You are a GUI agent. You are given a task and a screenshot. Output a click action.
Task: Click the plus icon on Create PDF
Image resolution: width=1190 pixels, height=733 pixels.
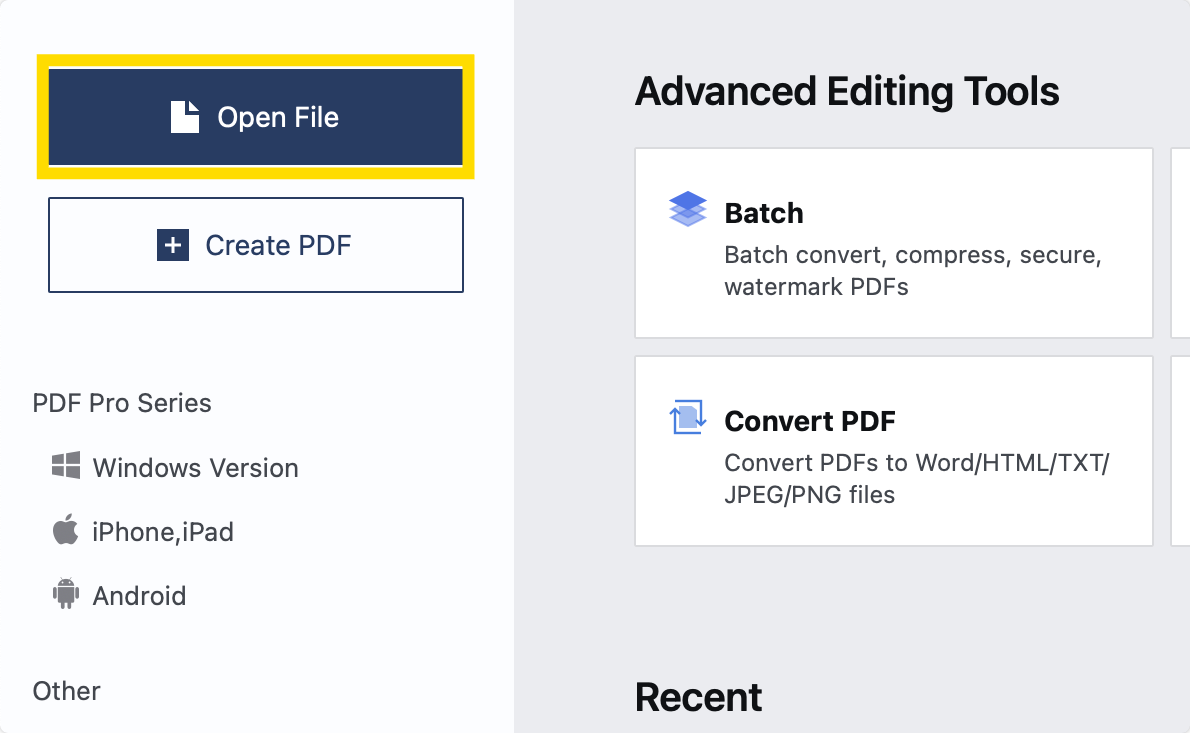coord(173,245)
